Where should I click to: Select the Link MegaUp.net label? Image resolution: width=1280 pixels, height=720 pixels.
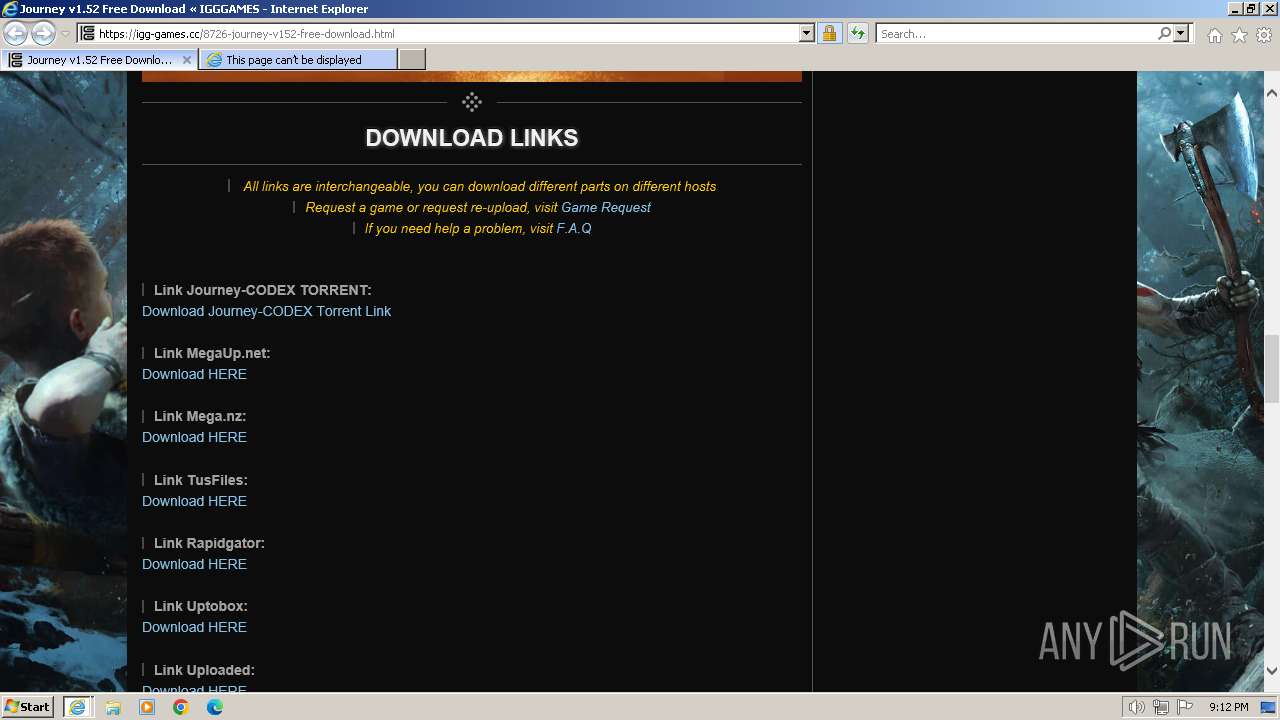coord(212,353)
